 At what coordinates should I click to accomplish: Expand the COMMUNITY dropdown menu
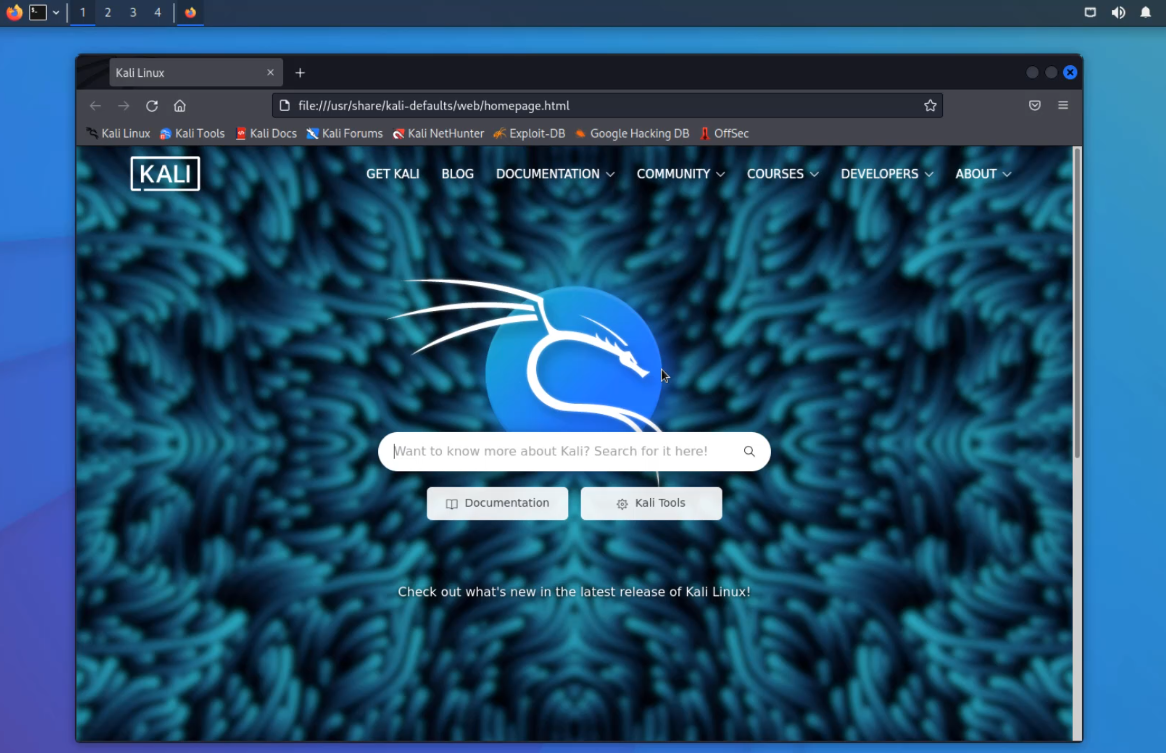point(680,174)
